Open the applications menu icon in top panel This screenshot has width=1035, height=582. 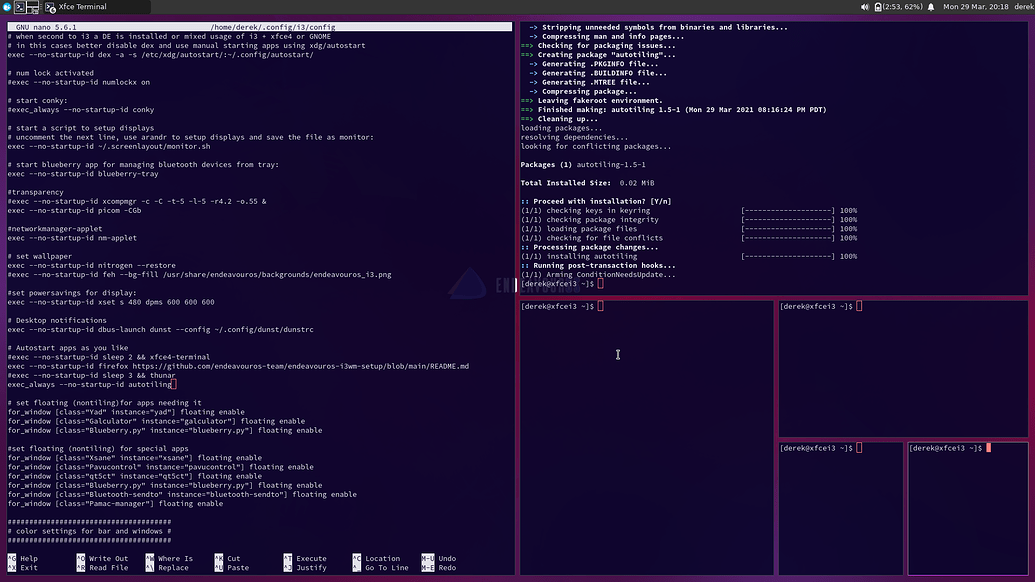pos(9,6)
